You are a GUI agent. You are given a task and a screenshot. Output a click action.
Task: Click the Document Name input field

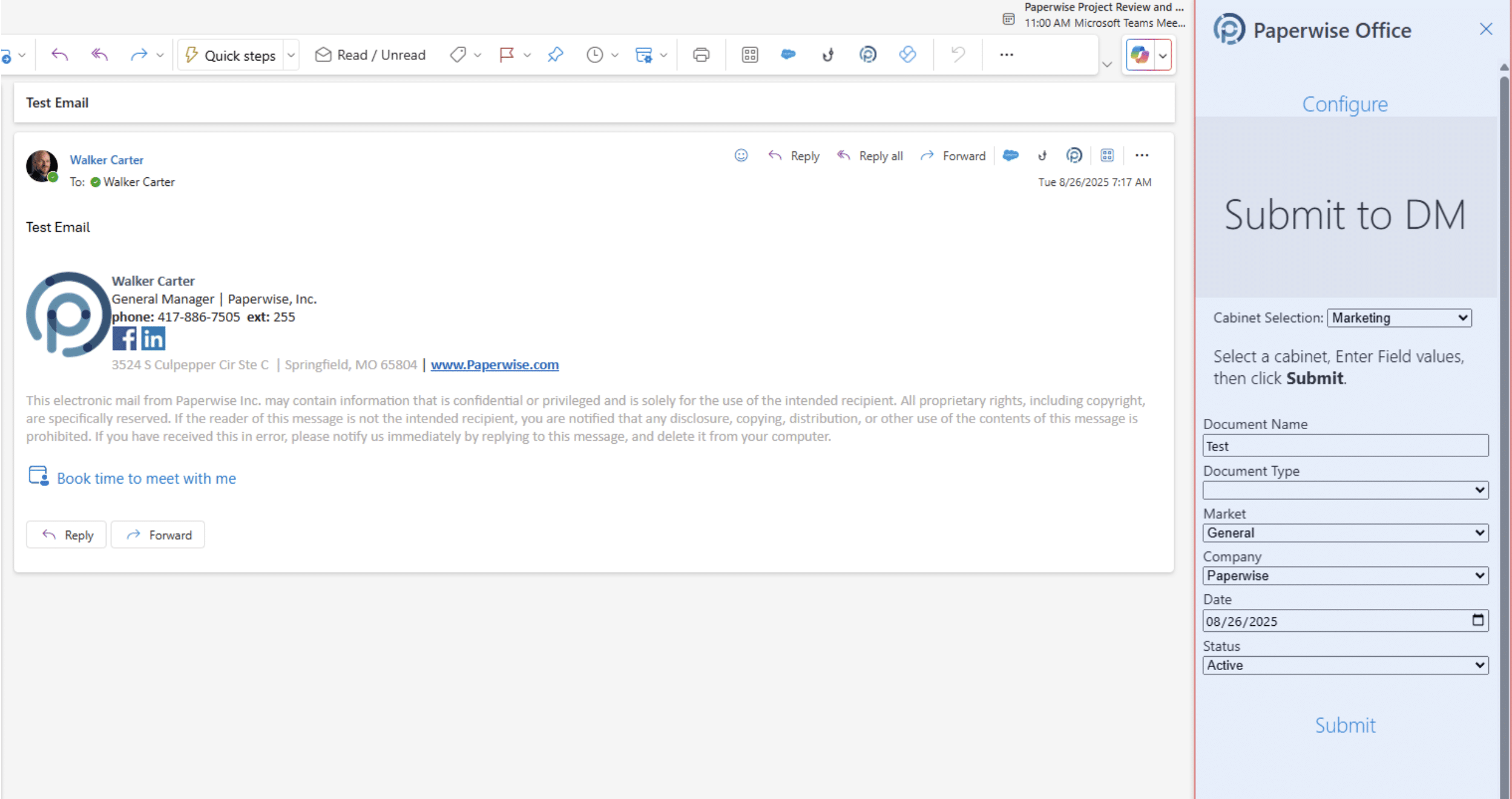coord(1346,446)
